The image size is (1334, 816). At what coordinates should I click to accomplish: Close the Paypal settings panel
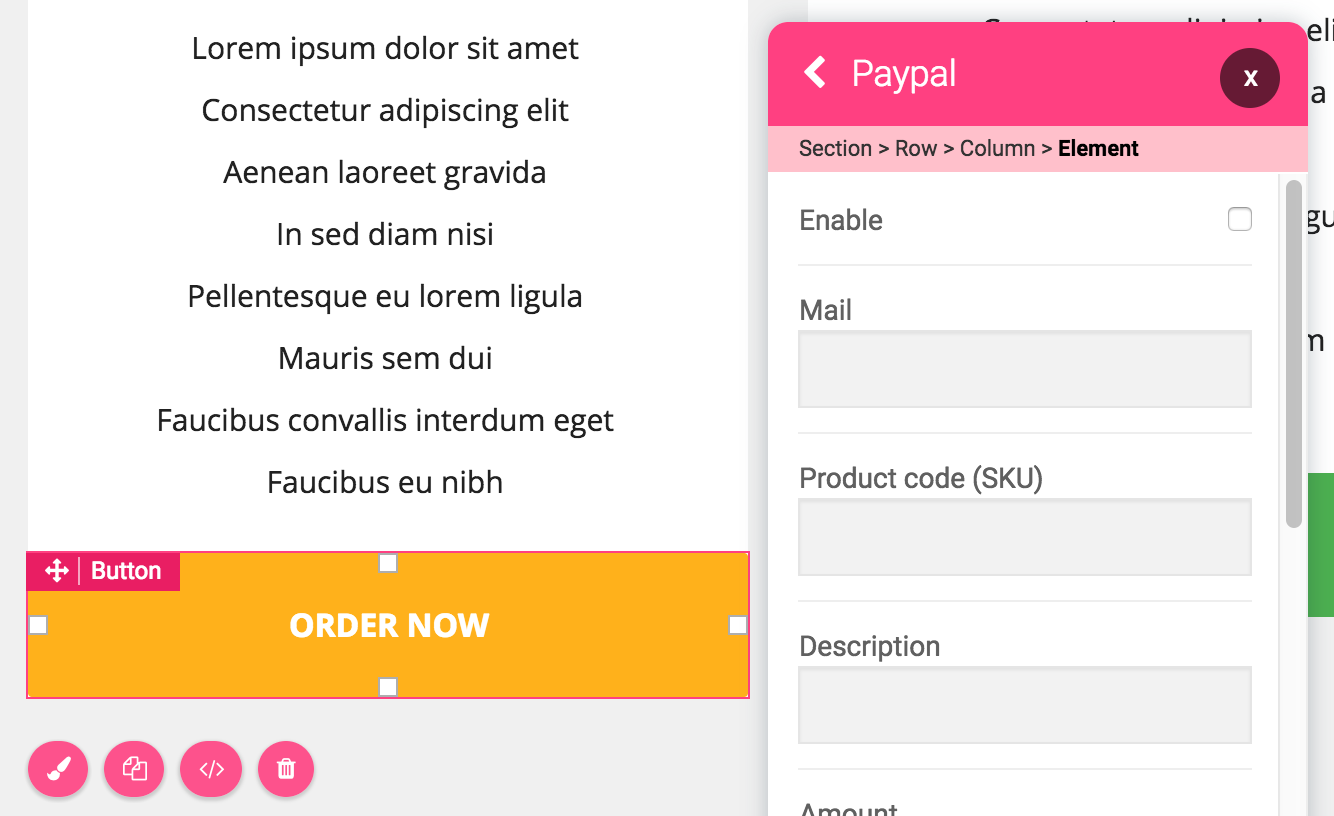(x=1250, y=77)
